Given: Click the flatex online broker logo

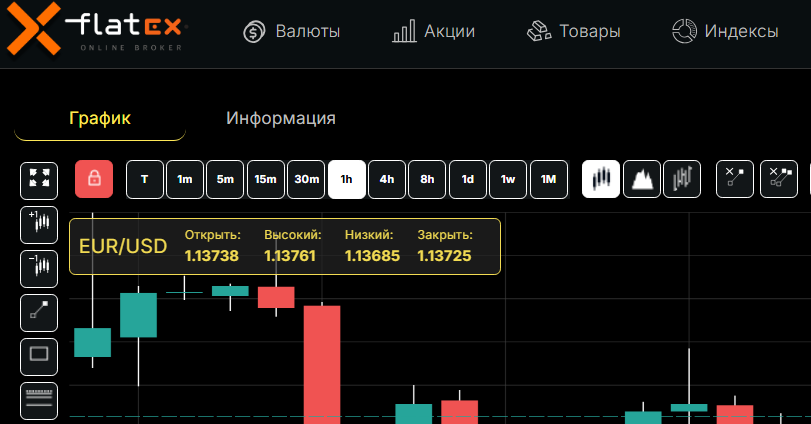Looking at the screenshot, I should 97,28.
